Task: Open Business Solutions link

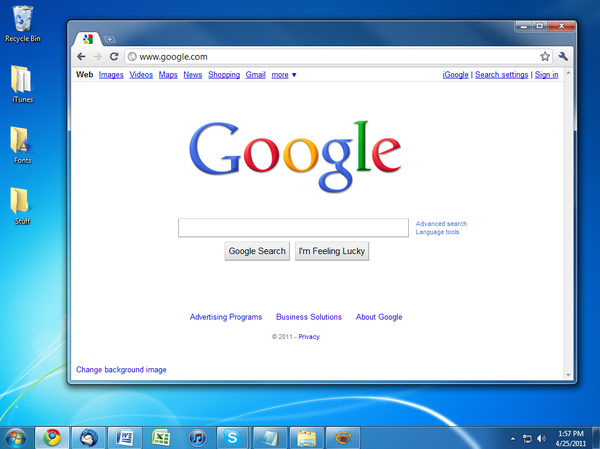Action: tap(309, 317)
